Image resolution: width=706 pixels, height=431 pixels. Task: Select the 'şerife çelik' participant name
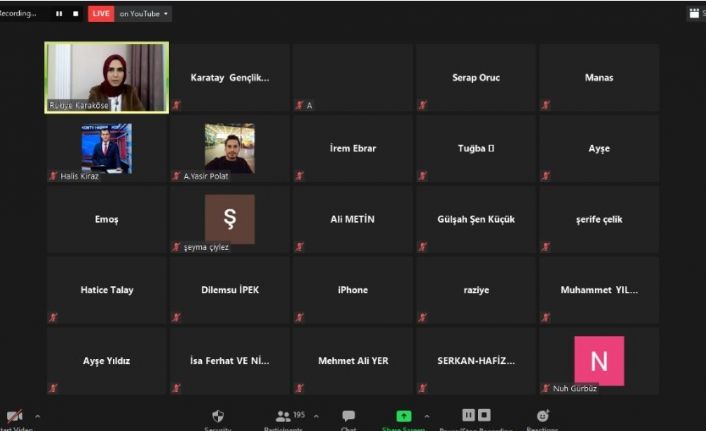[x=599, y=219]
